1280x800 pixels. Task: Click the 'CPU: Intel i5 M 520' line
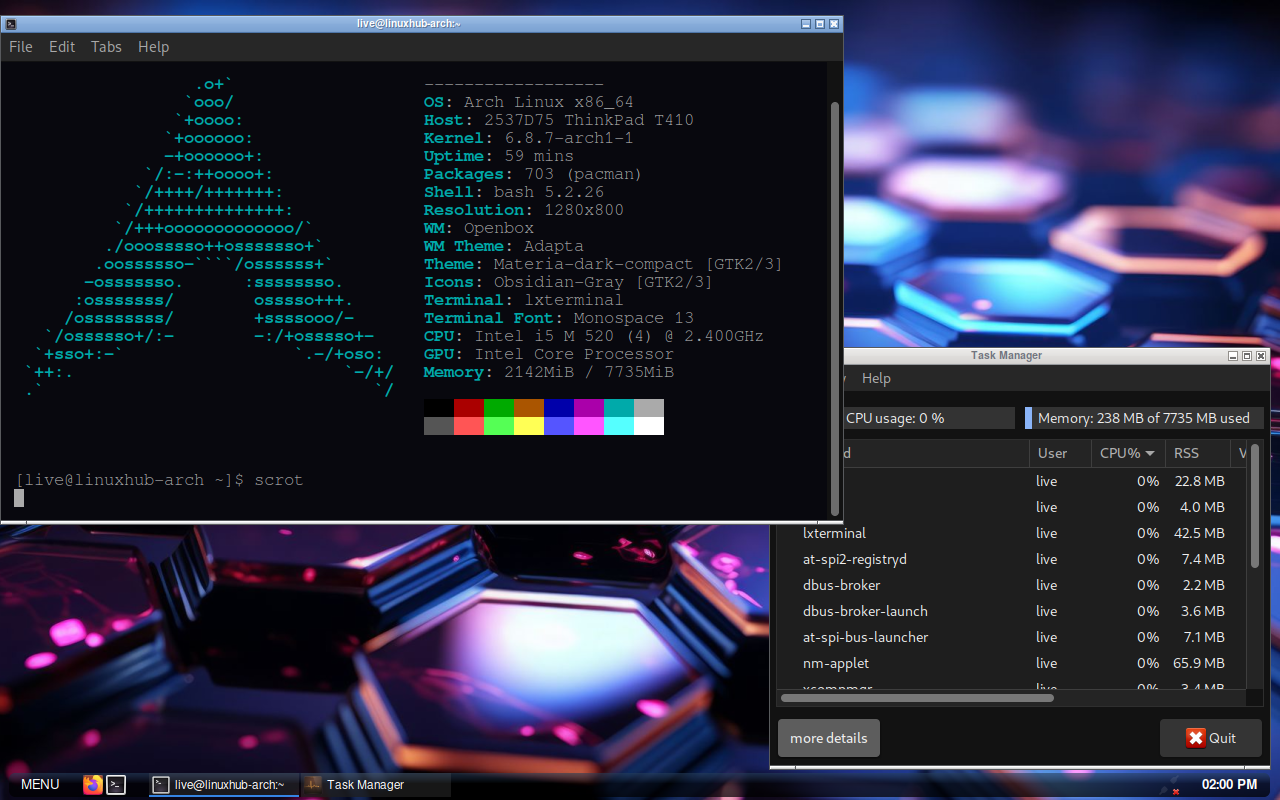point(594,336)
